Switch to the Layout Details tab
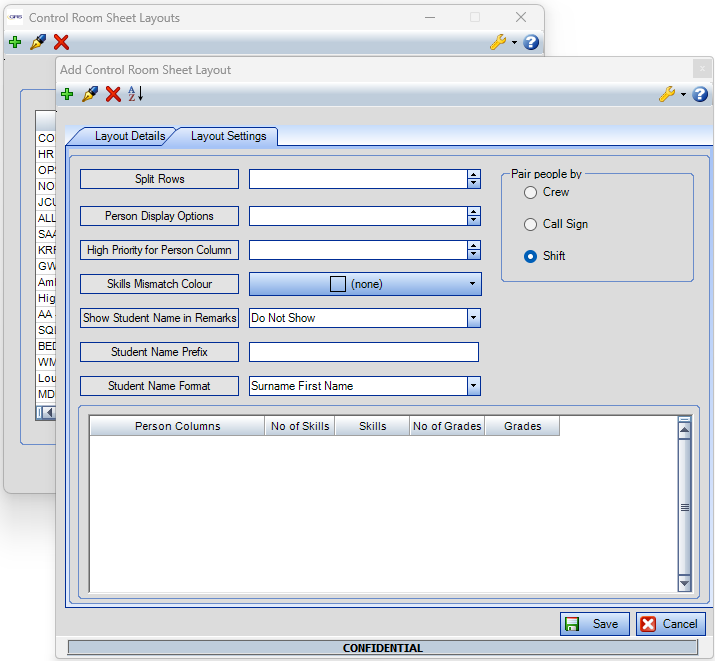The height and width of the screenshot is (661, 715). pyautogui.click(x=129, y=136)
